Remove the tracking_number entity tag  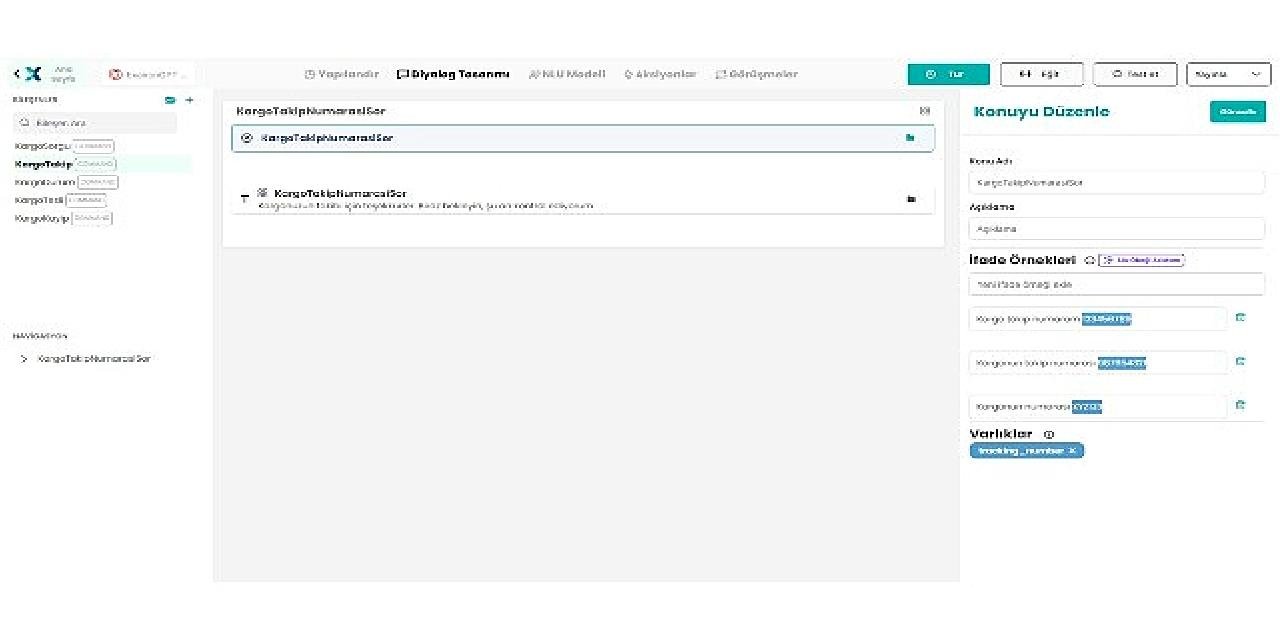[1072, 451]
